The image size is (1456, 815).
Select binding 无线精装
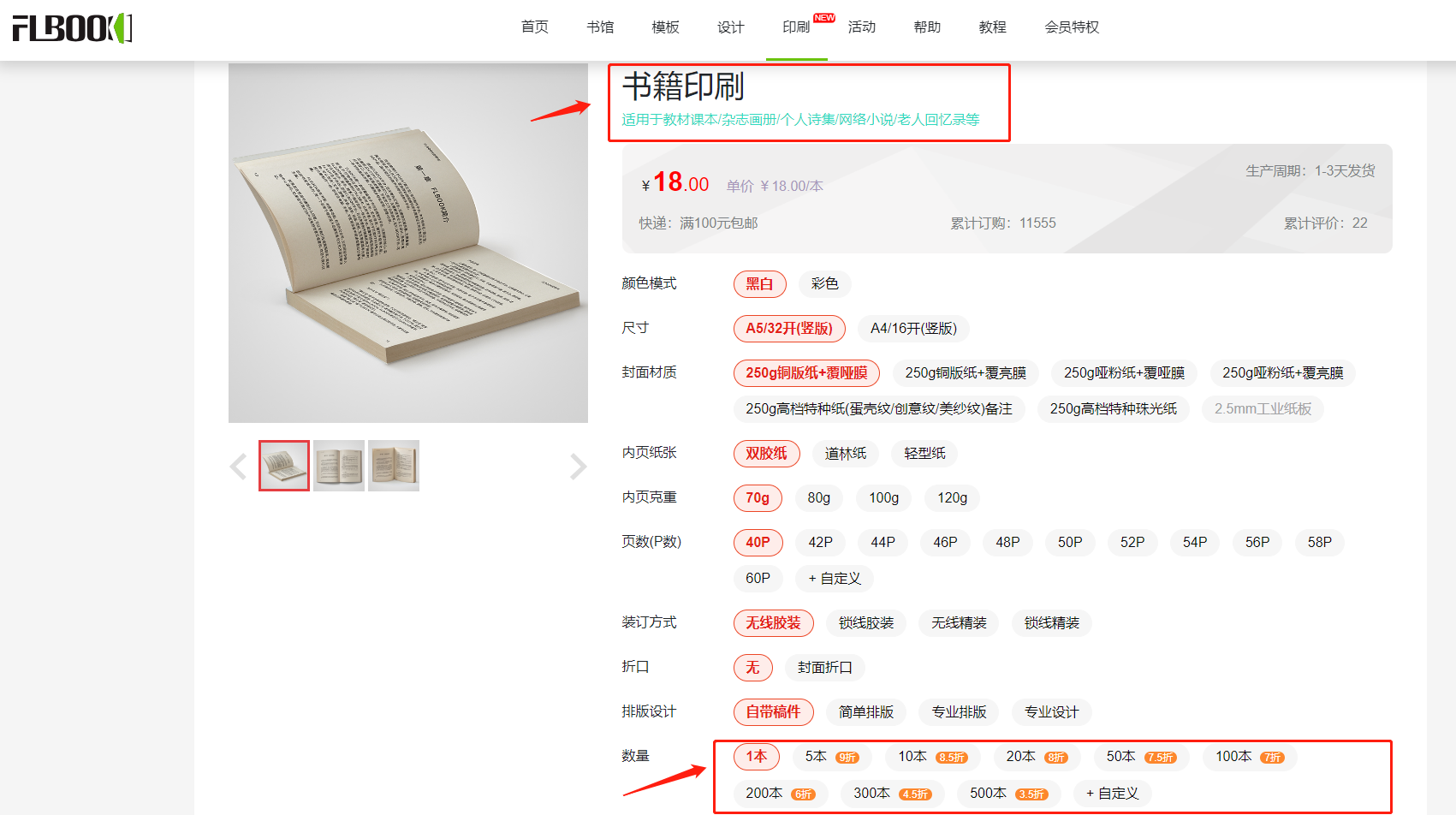coord(960,623)
